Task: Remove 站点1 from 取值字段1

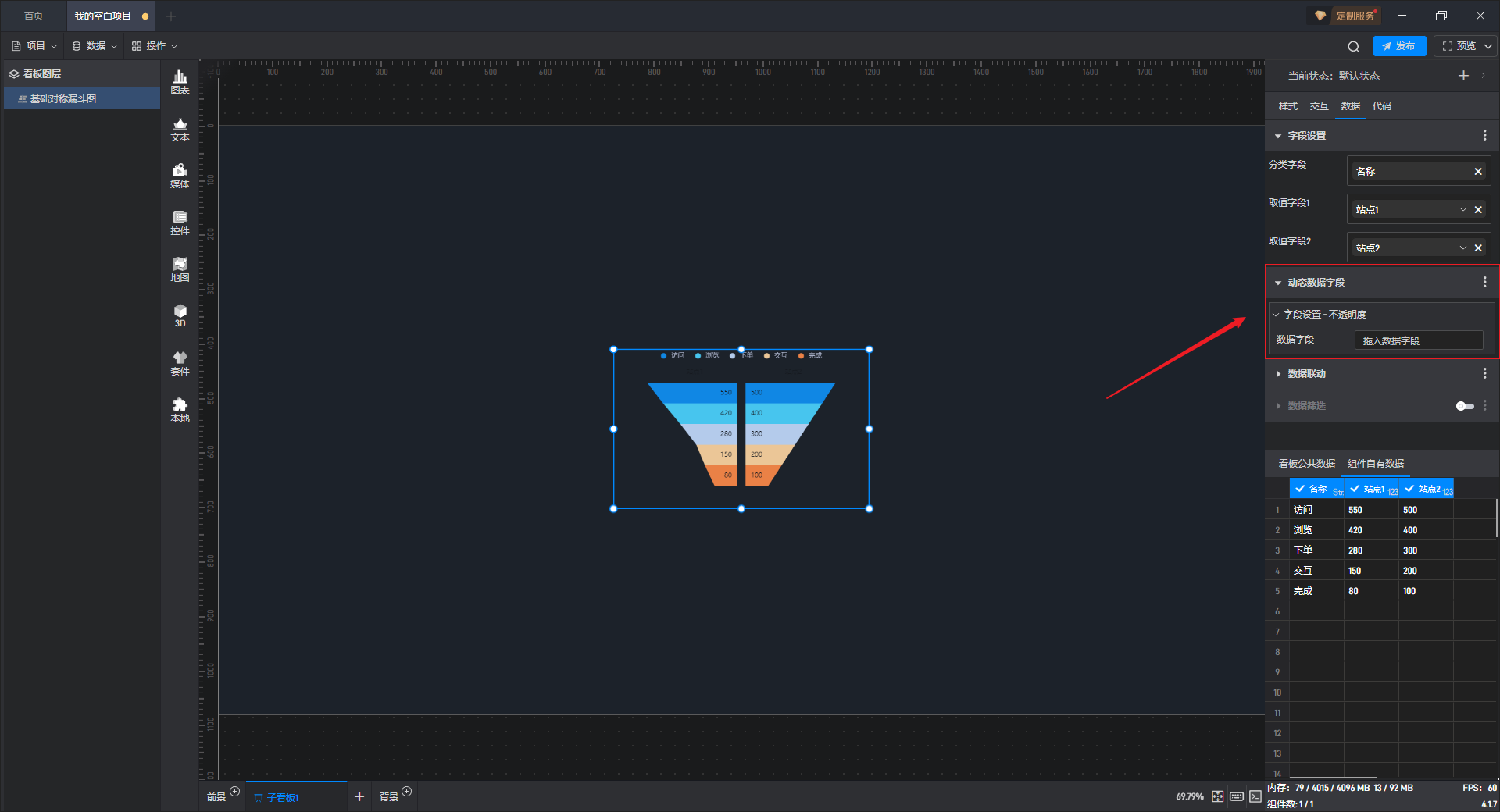Action: (1478, 209)
